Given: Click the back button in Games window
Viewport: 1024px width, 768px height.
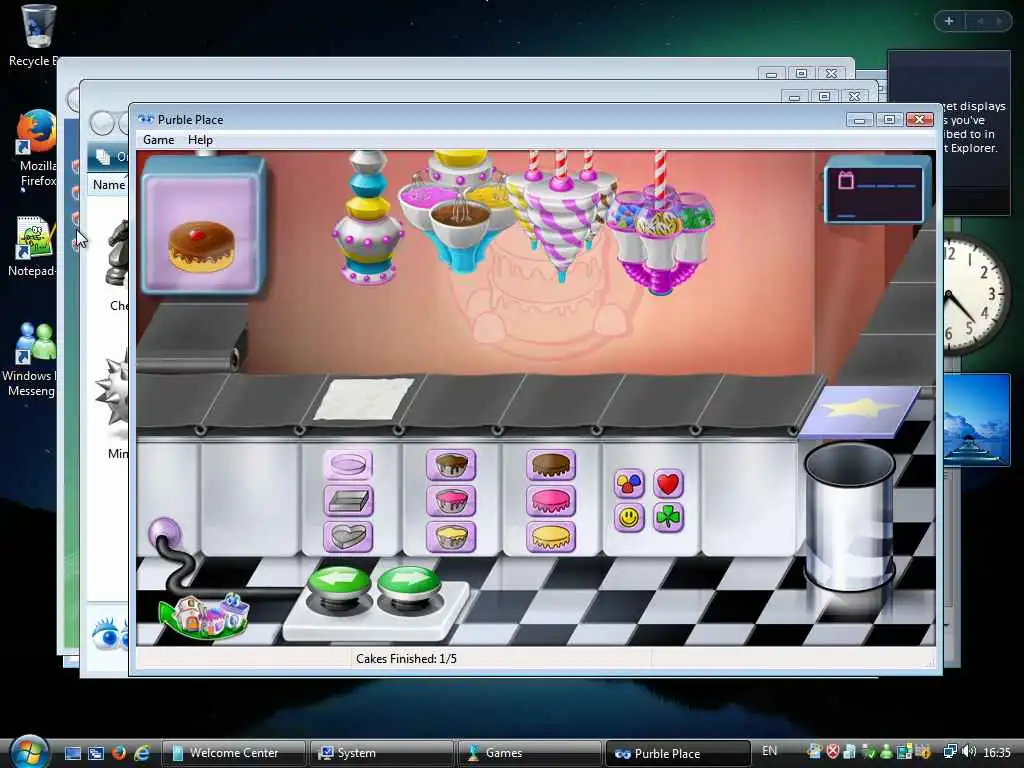Looking at the screenshot, I should [x=102, y=123].
